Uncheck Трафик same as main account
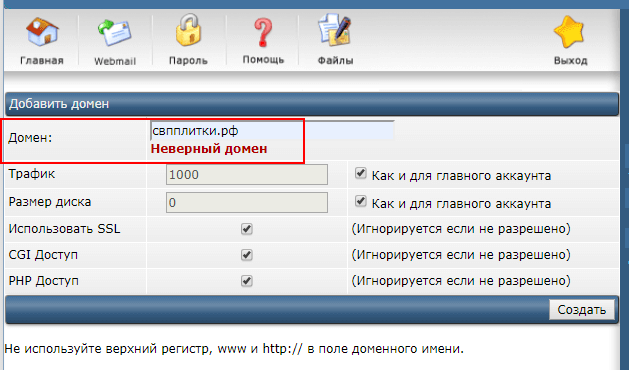 pos(361,173)
